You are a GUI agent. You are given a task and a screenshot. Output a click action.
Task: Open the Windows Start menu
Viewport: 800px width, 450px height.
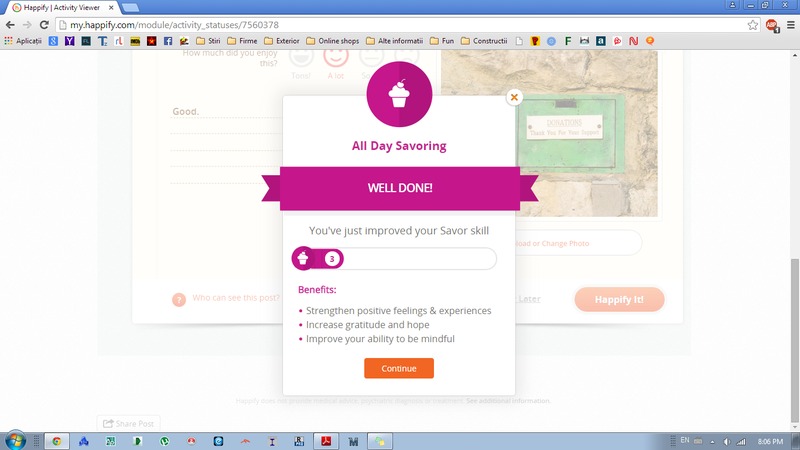[14, 440]
